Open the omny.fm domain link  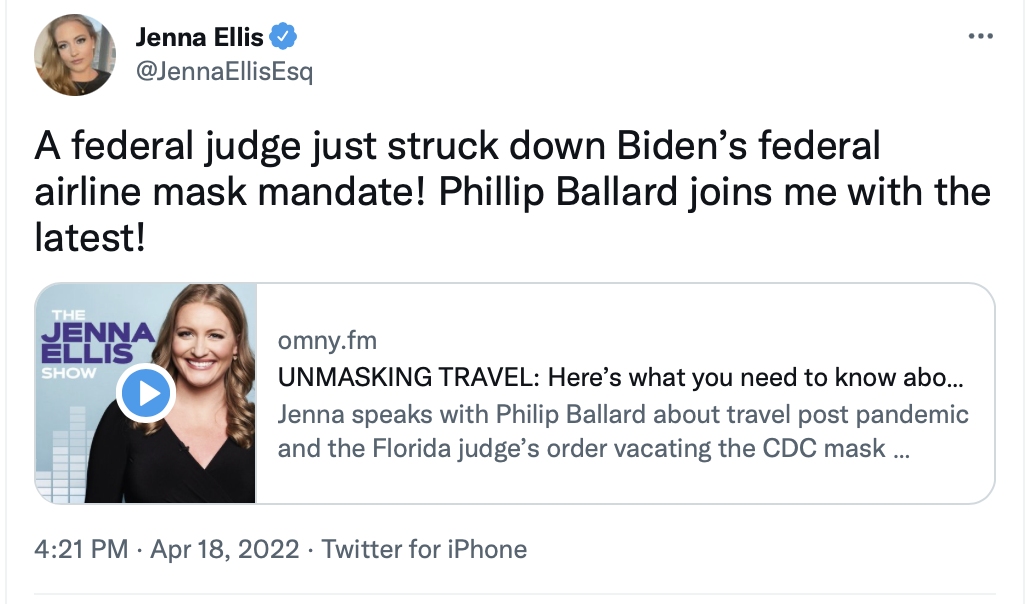327,341
